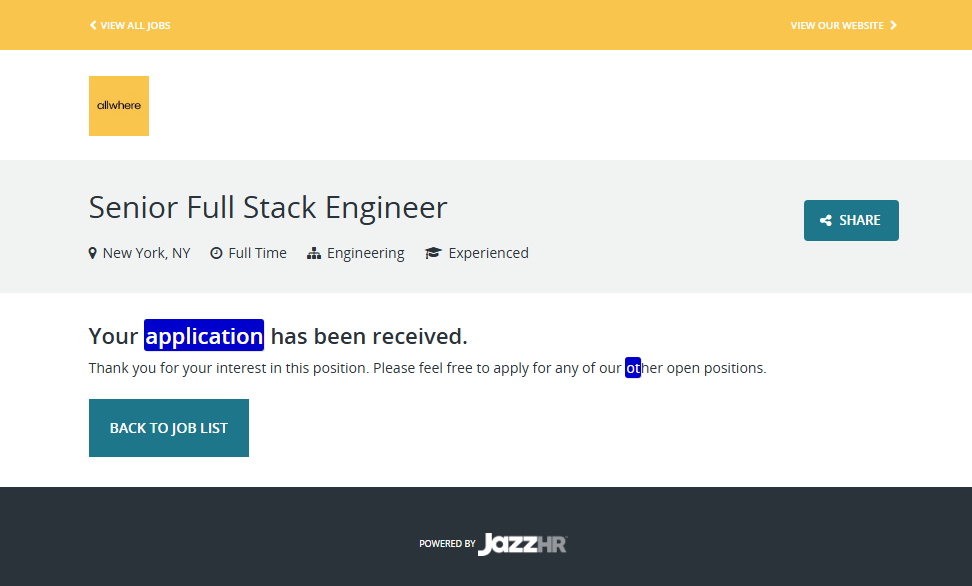The image size is (972, 586).
Task: Click the Experienced level label
Action: tap(488, 253)
